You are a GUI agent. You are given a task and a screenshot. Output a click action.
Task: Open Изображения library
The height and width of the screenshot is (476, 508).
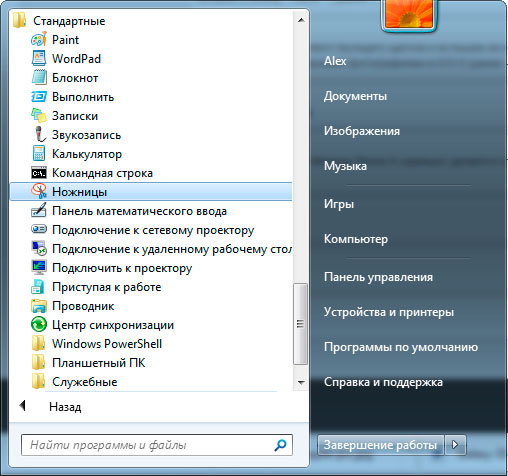click(x=362, y=131)
